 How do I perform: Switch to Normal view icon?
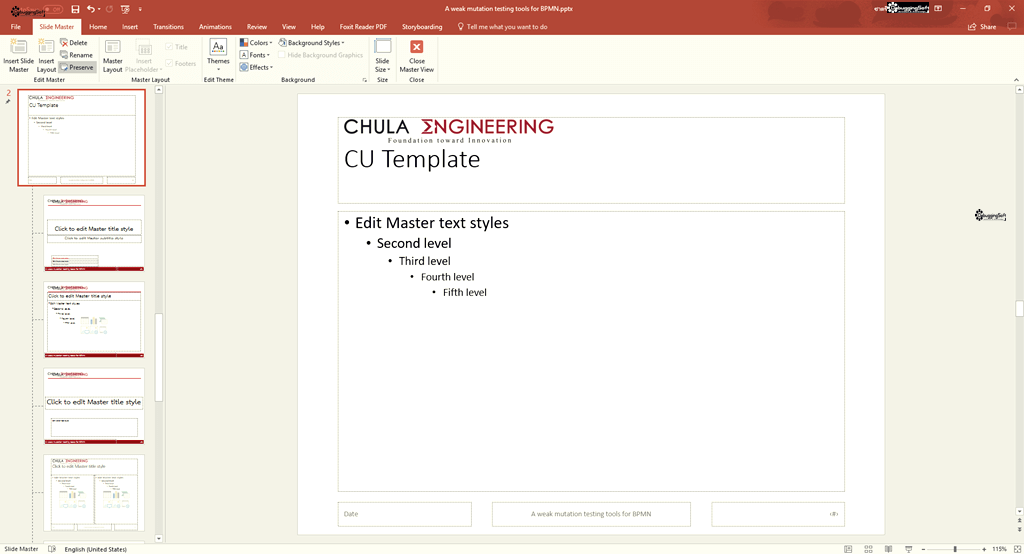pos(848,549)
